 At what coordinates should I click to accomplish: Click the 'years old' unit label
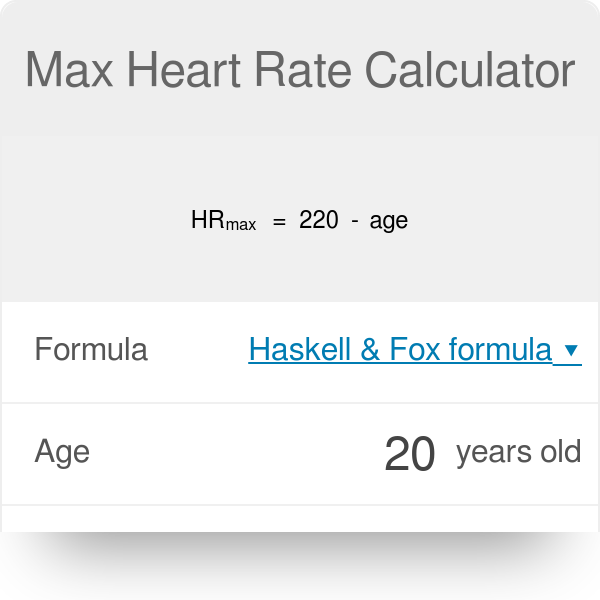pos(518,452)
